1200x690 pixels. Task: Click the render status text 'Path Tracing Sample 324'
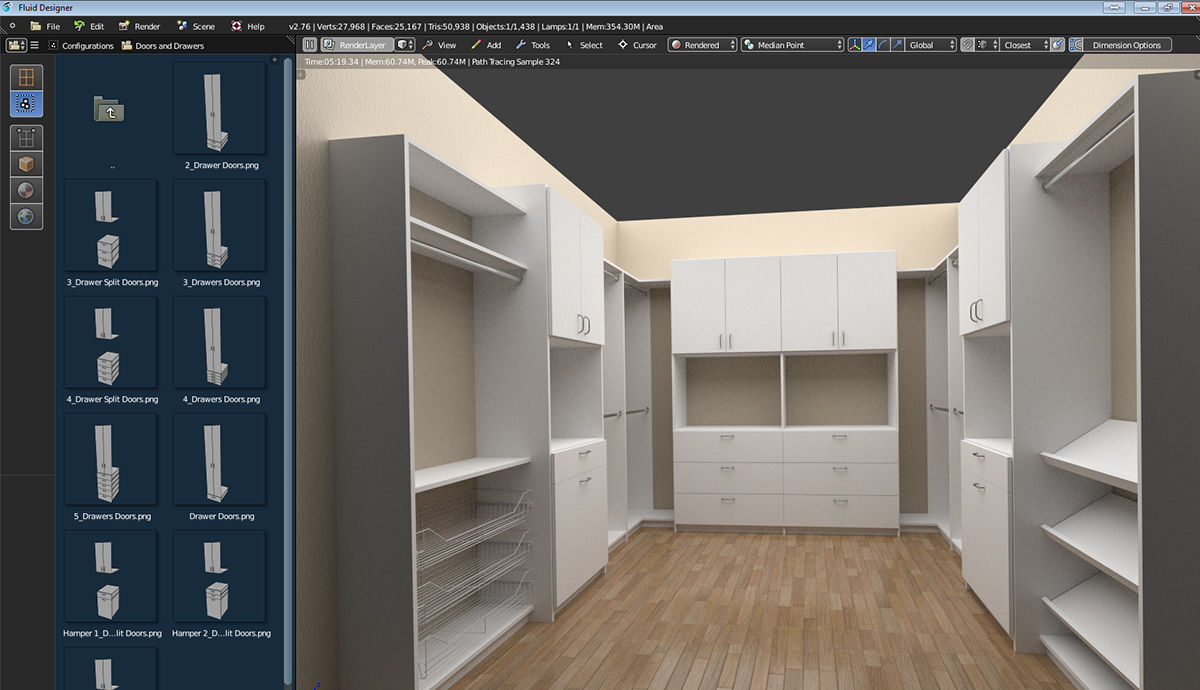point(516,62)
